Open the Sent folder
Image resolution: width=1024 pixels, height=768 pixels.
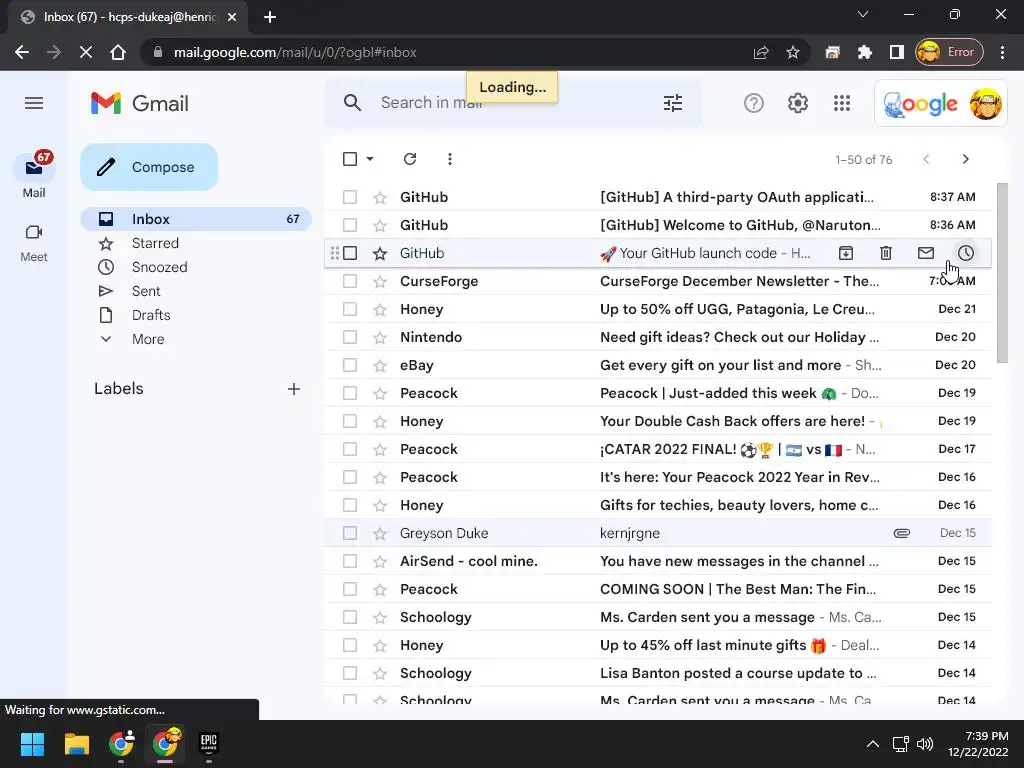pos(196,291)
